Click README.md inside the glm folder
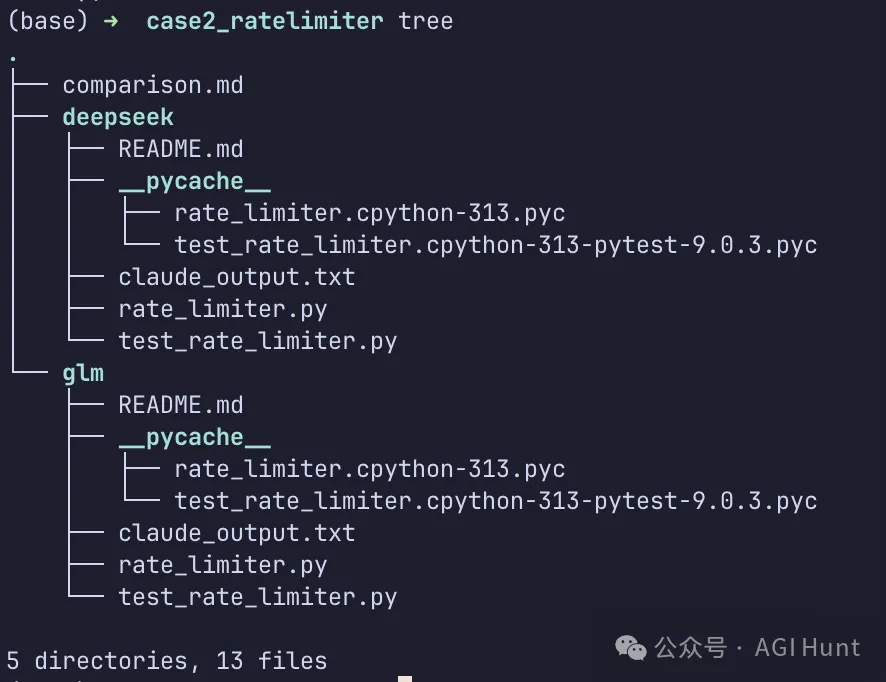Screen dimensions: 886x682 (180, 405)
